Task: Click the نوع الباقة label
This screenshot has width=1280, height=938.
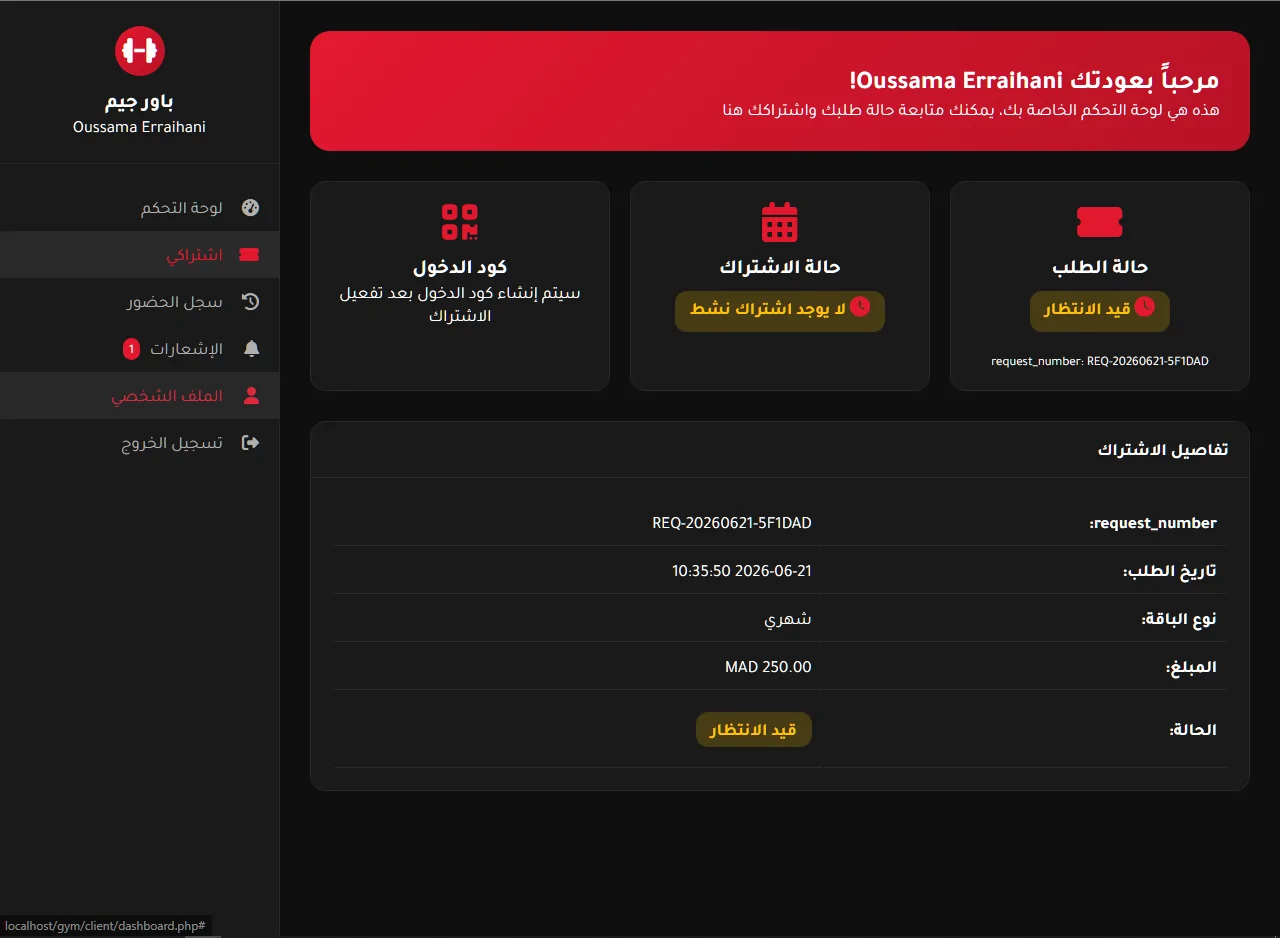Action: click(1179, 619)
